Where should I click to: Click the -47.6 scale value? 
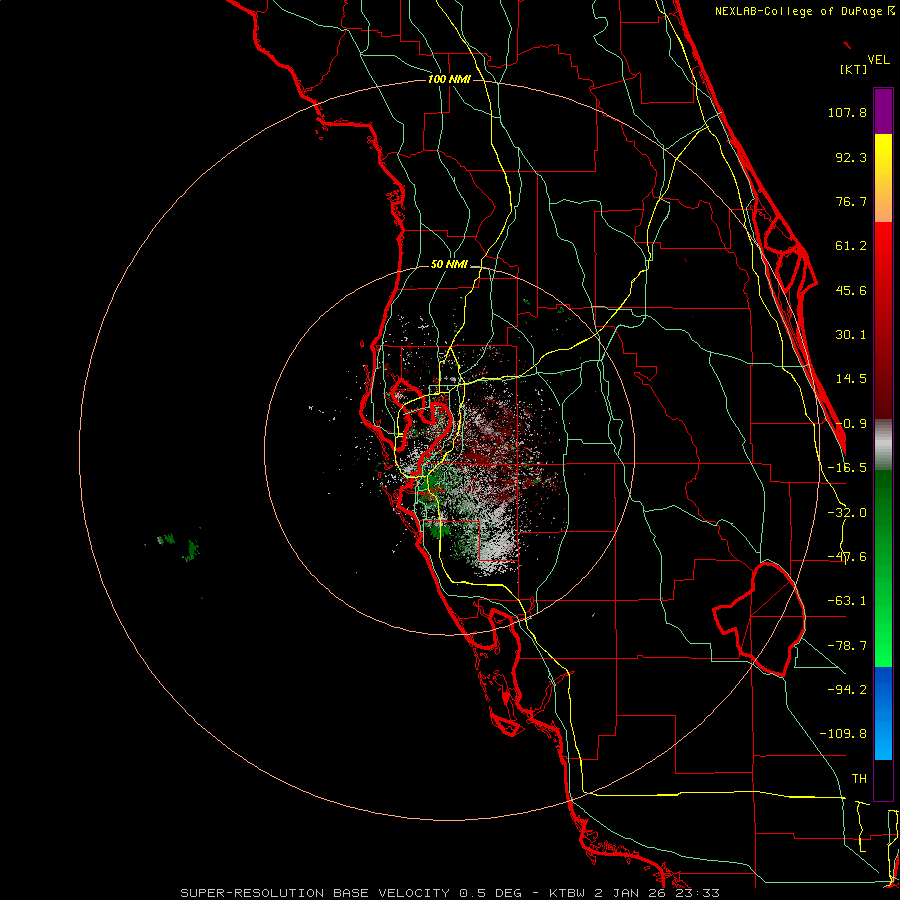coord(847,557)
